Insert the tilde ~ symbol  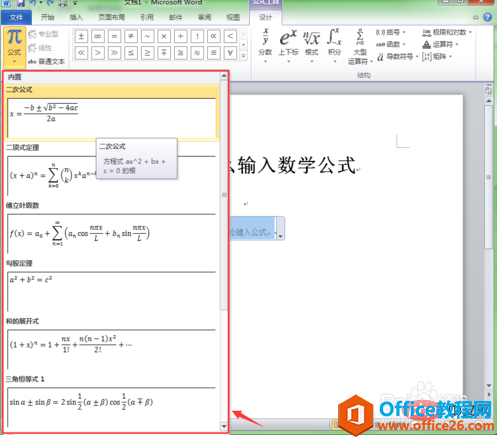point(147,36)
